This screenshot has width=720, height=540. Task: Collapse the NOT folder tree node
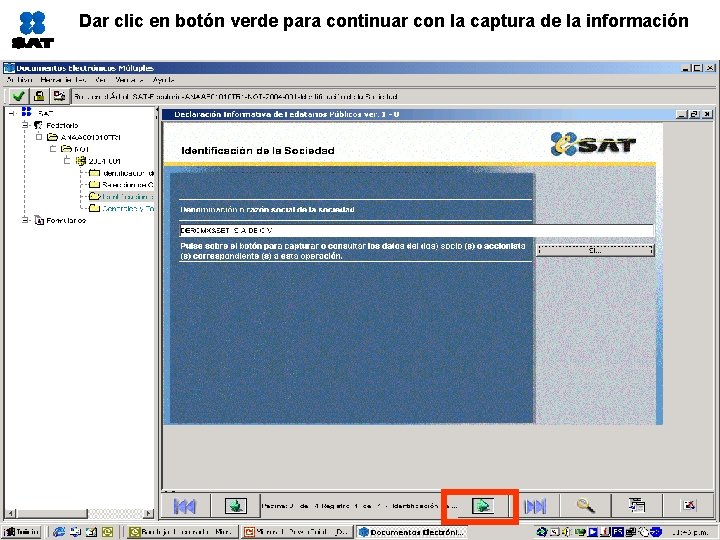(53, 149)
